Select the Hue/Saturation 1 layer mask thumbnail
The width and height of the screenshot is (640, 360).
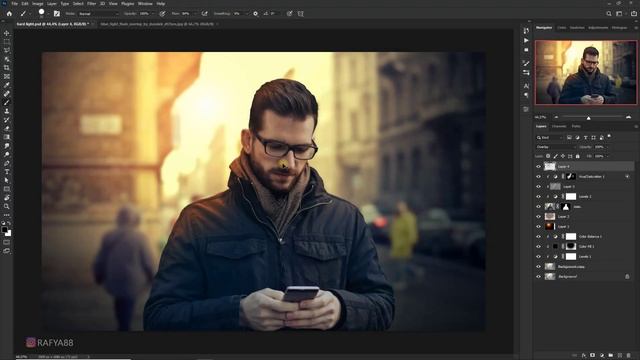pos(571,177)
